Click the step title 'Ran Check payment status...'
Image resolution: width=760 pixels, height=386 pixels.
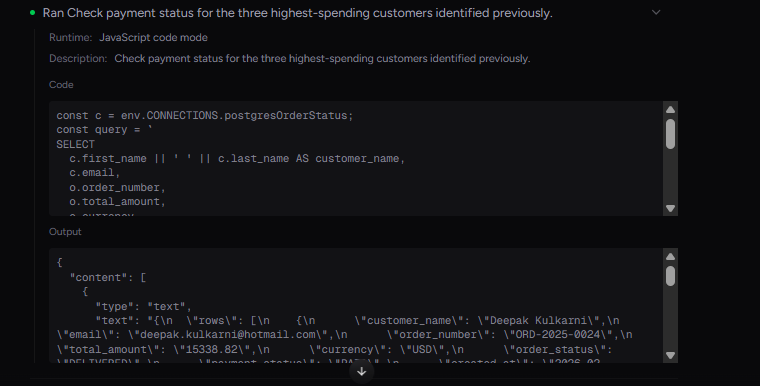coord(298,13)
